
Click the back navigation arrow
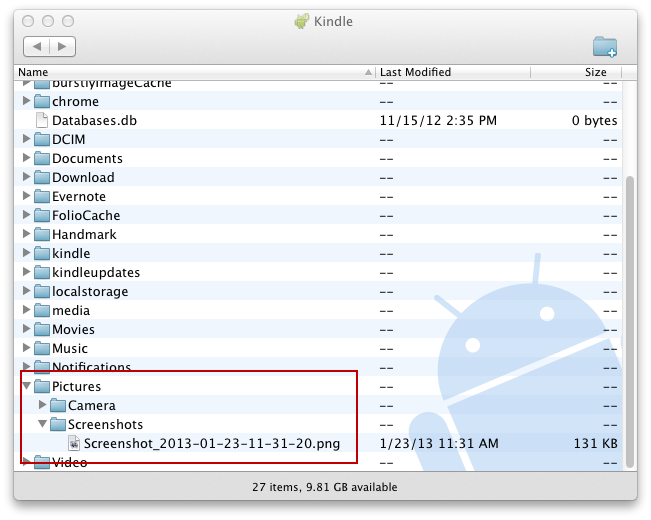(37, 47)
